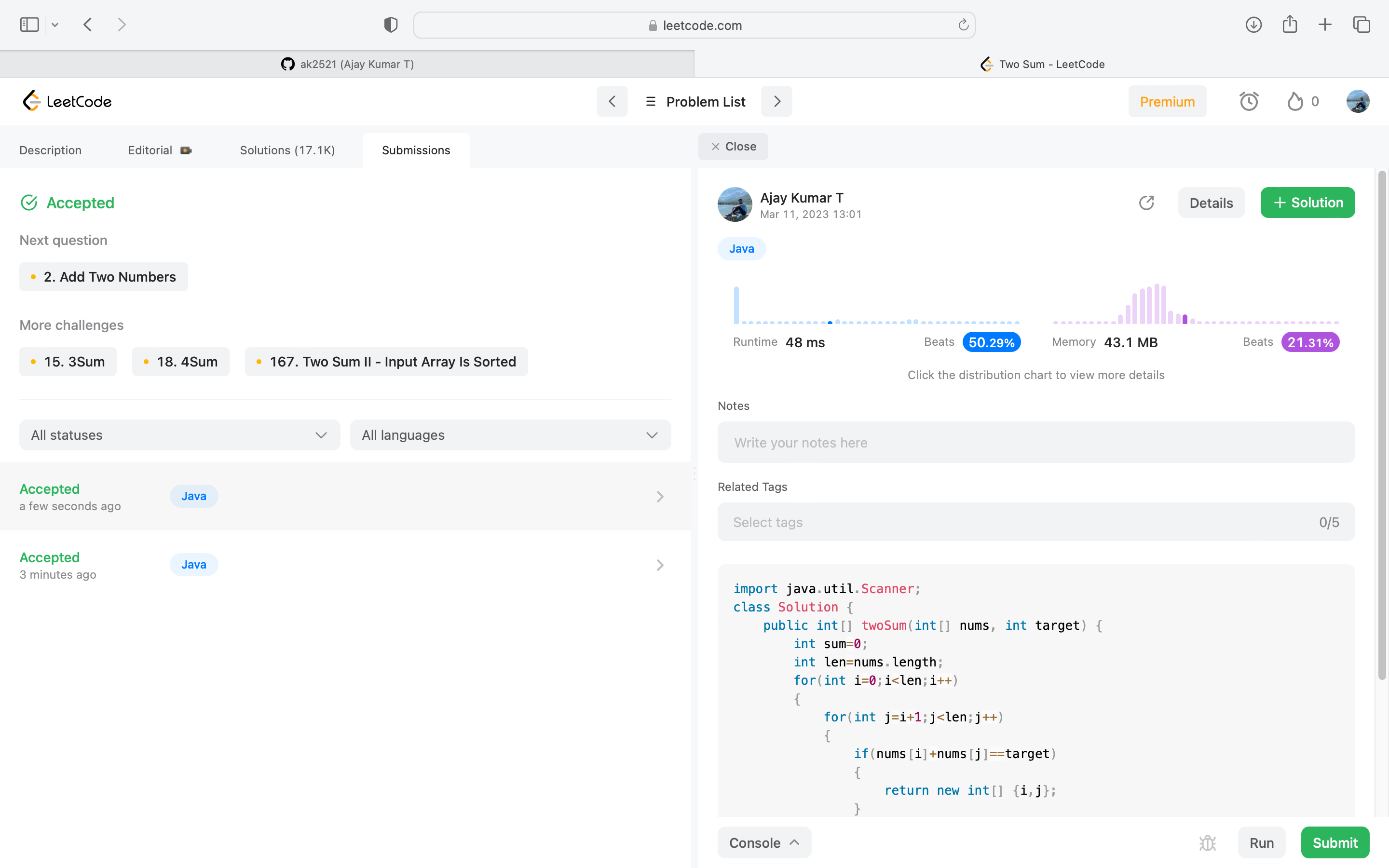Image resolution: width=1389 pixels, height=868 pixels.
Task: Click the share submission arrow icon
Action: [1146, 203]
